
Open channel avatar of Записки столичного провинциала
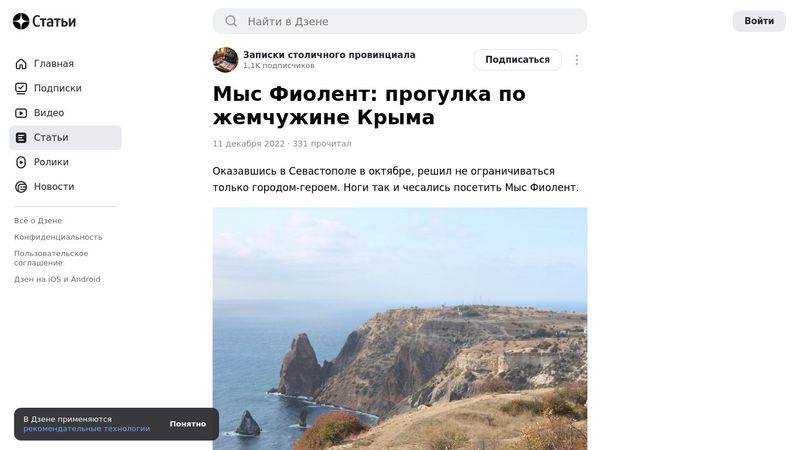[x=226, y=60]
